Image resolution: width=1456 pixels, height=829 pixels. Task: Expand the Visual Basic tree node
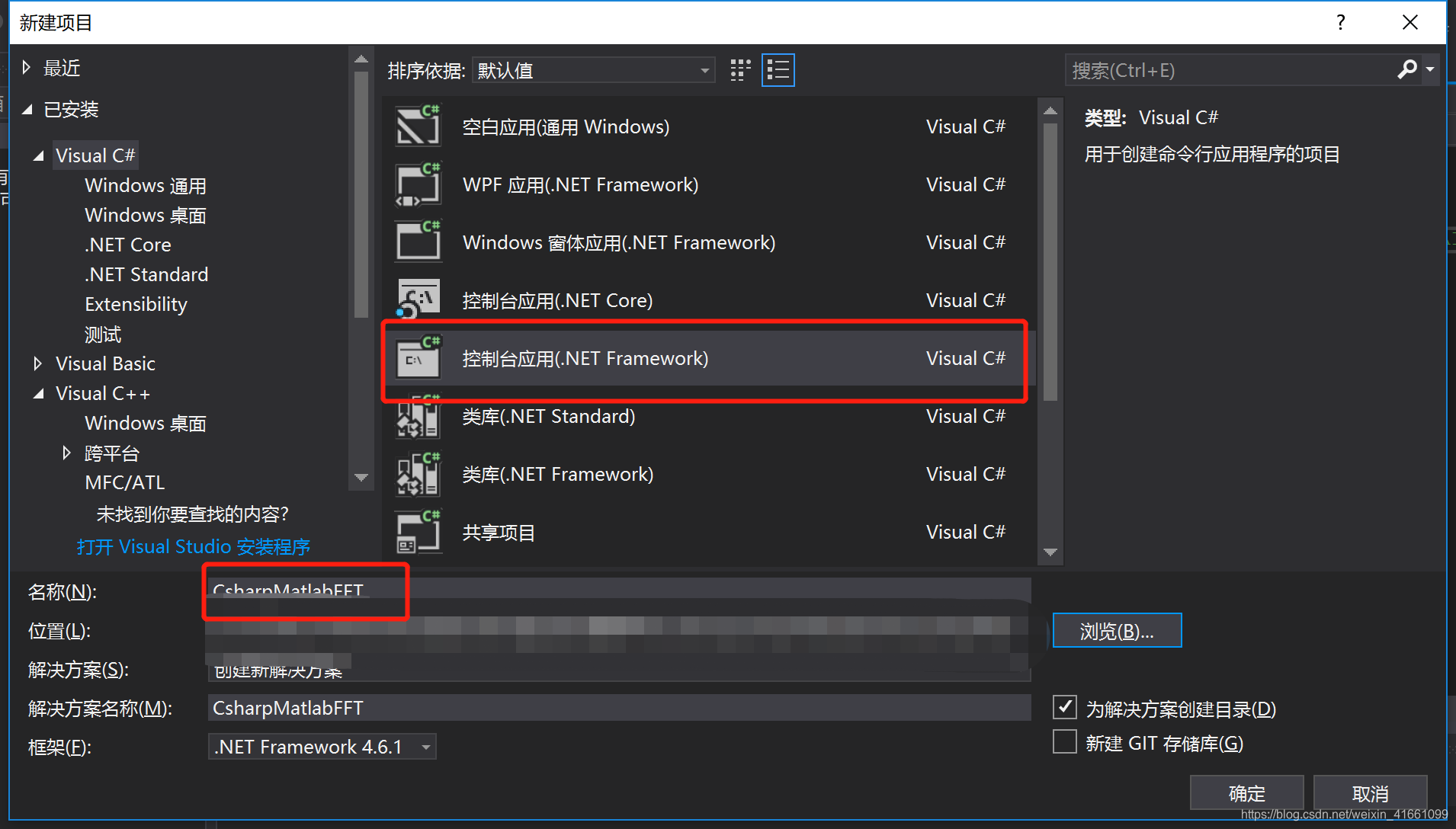[38, 364]
